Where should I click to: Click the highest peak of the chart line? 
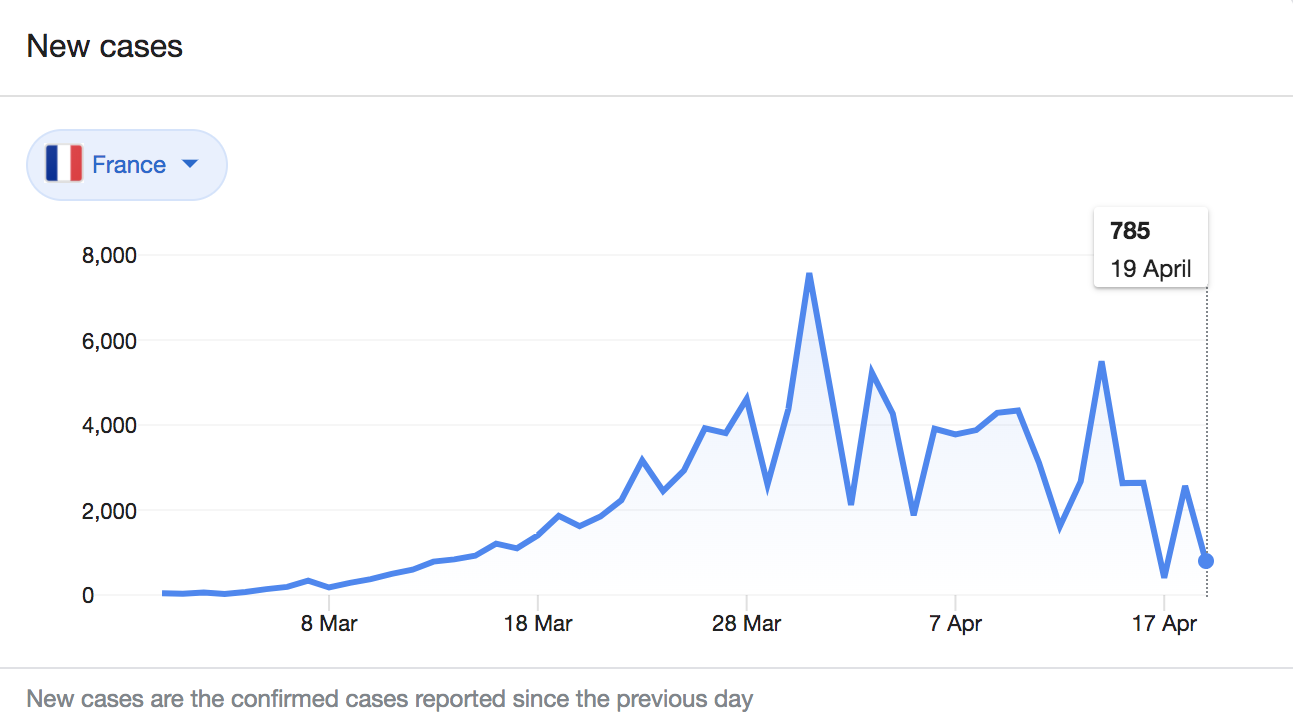tap(809, 275)
